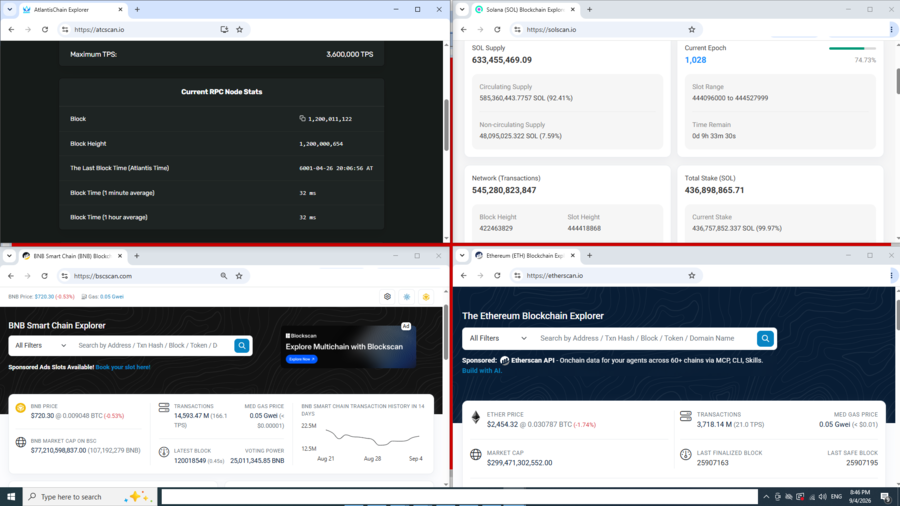Click the yellow BNB network icon on BscScan header
The width and height of the screenshot is (900, 506).
click(x=426, y=297)
